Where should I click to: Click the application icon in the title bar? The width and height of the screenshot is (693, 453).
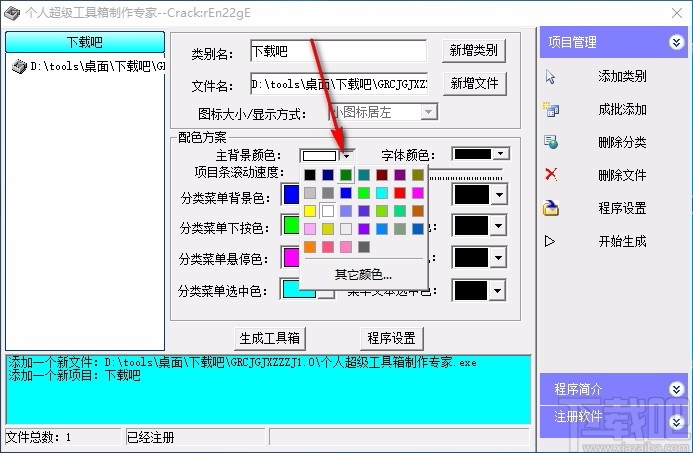[x=12, y=13]
